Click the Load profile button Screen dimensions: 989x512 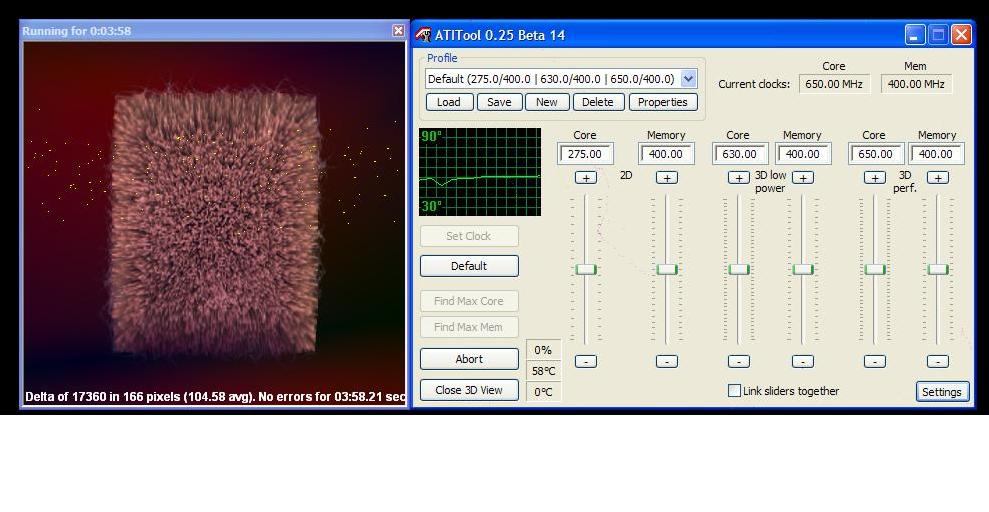point(449,102)
